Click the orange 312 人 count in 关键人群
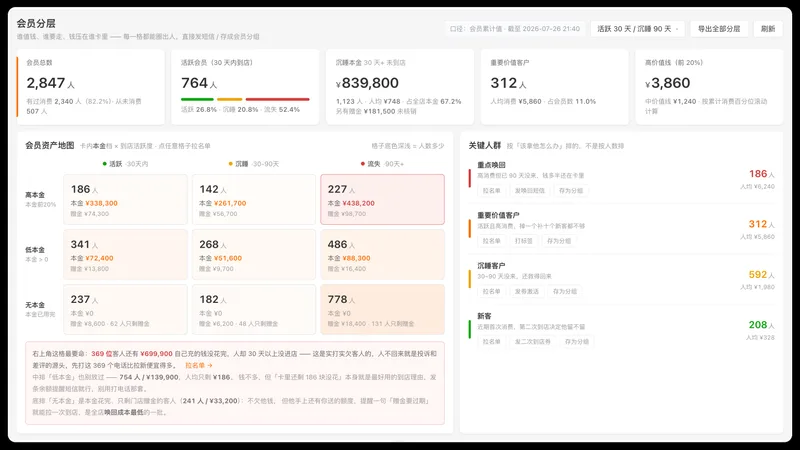Screen dimensions: 800x450 click(x=761, y=224)
